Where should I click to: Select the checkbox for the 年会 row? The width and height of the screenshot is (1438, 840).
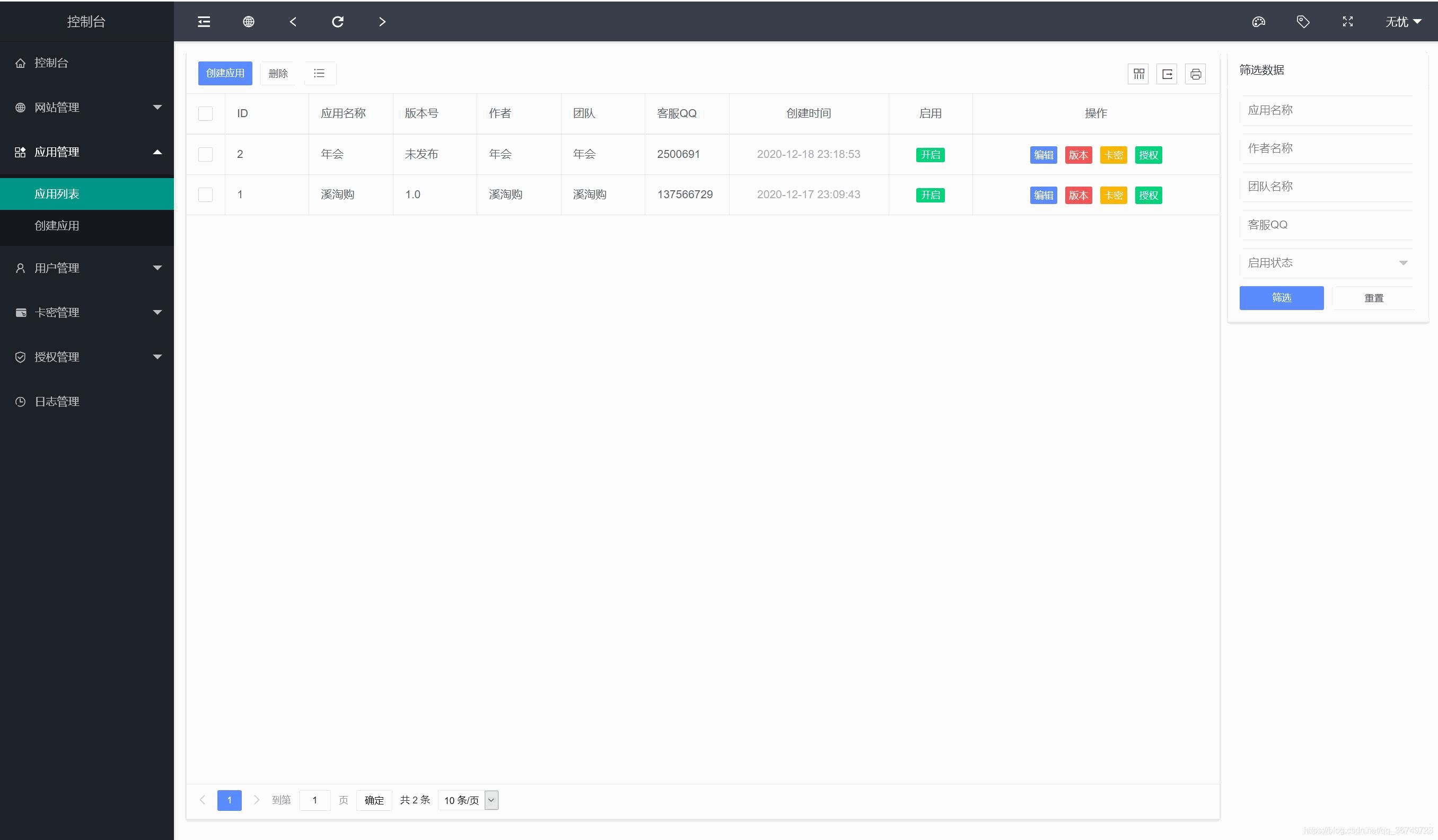pos(205,155)
